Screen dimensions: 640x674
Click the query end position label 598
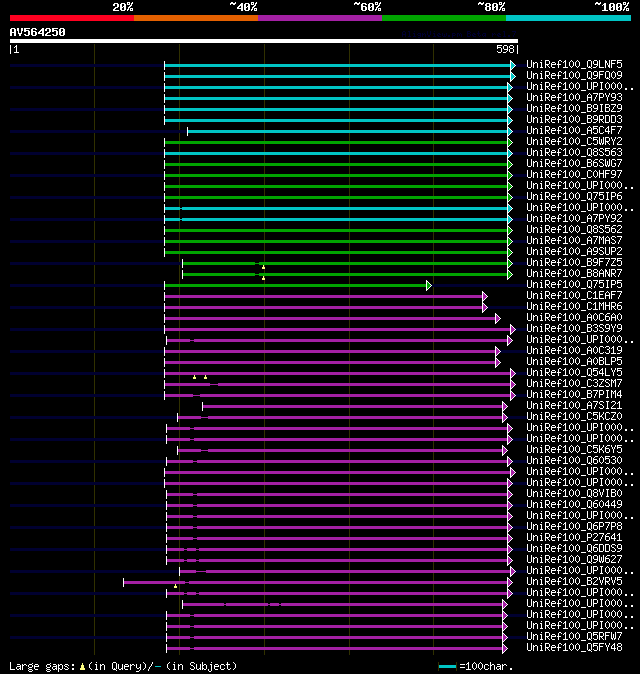505,49
